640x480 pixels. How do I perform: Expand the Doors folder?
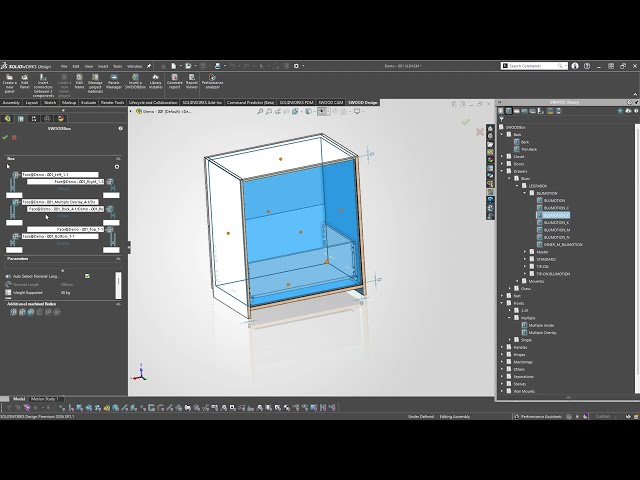[502, 164]
